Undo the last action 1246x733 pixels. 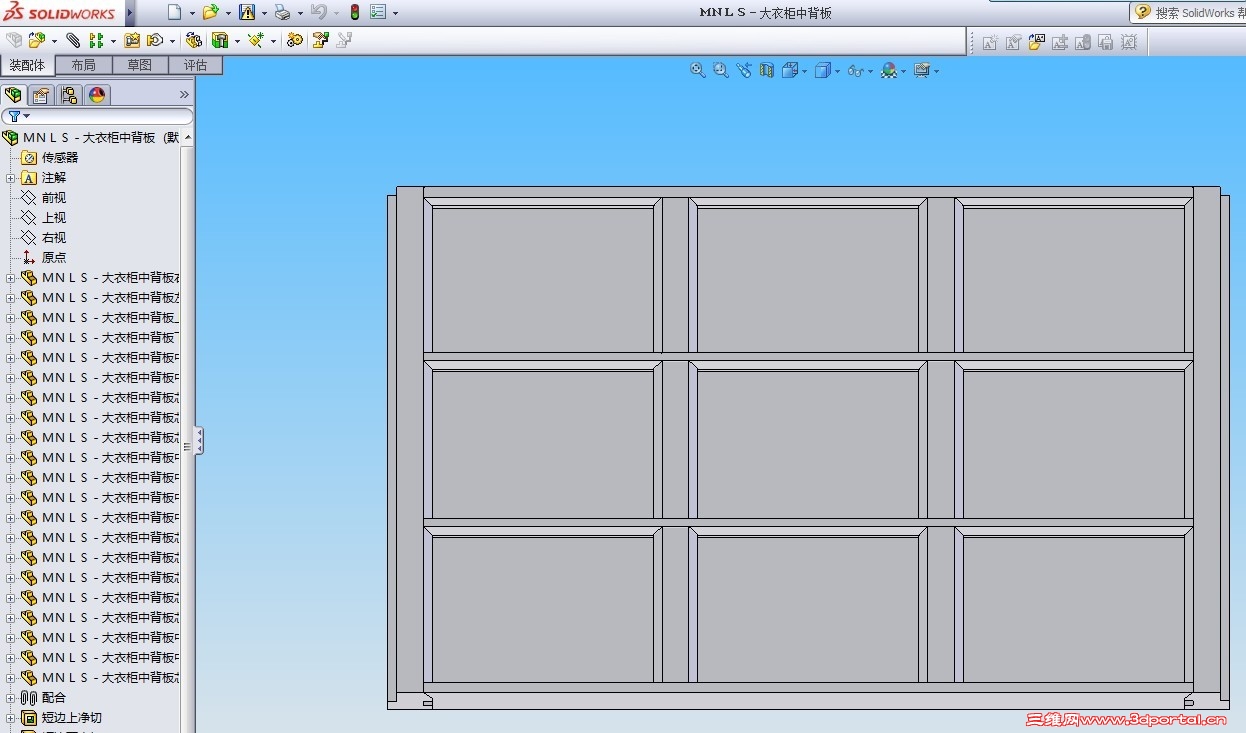click(x=318, y=13)
